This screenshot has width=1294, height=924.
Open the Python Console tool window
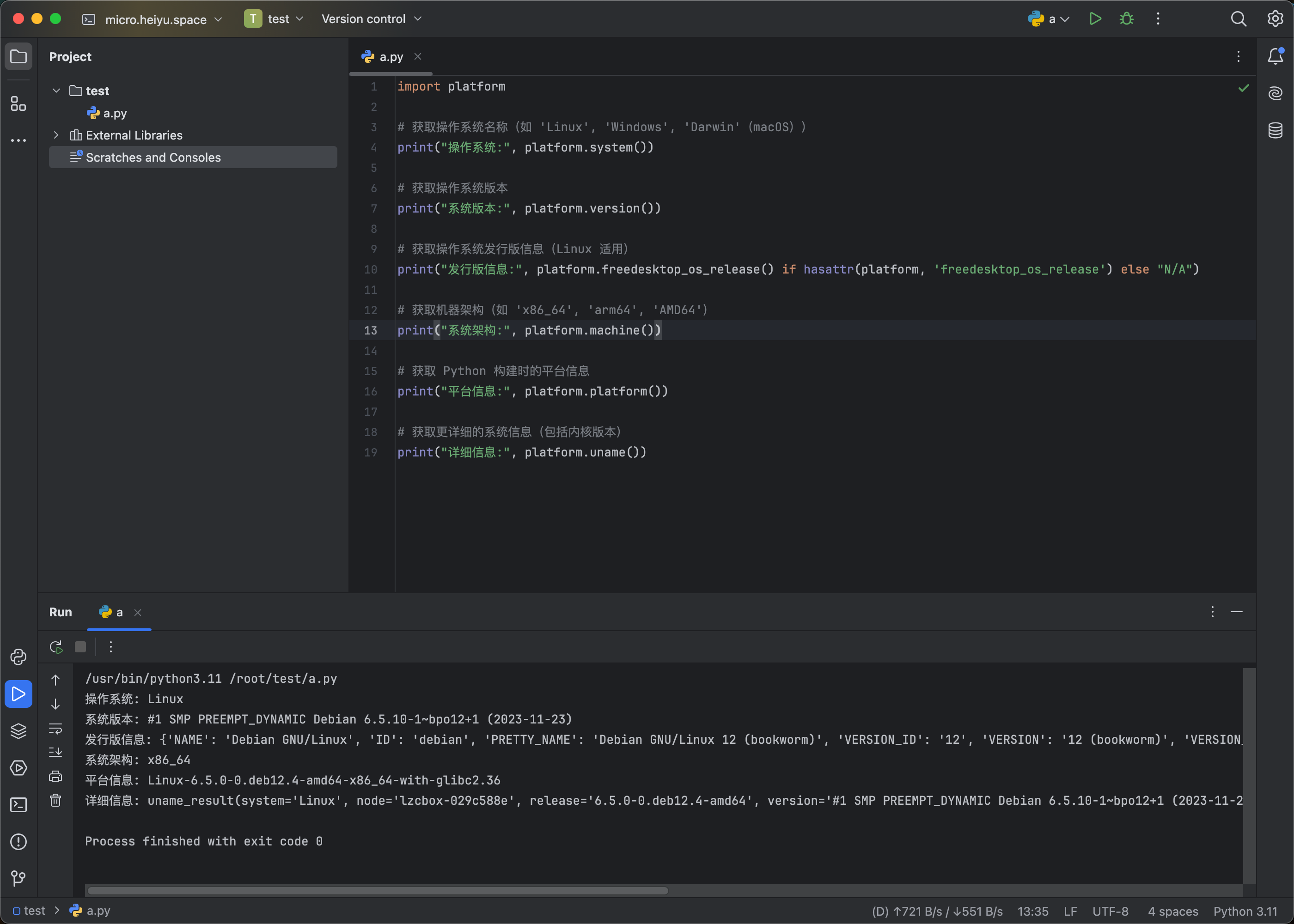click(18, 657)
